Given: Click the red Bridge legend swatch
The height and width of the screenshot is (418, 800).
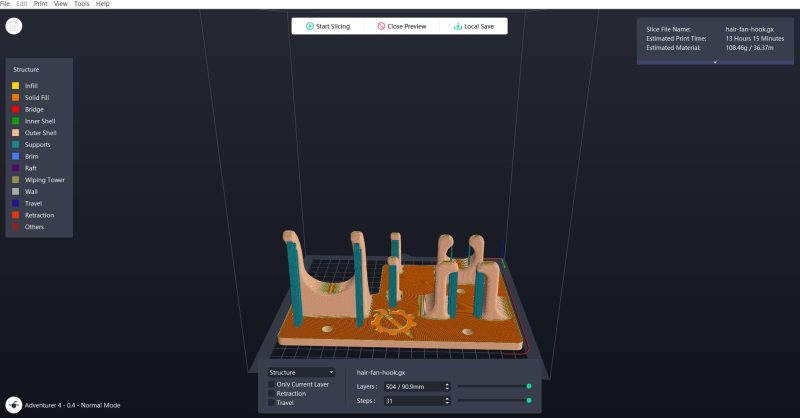Looking at the screenshot, I should tap(16, 109).
